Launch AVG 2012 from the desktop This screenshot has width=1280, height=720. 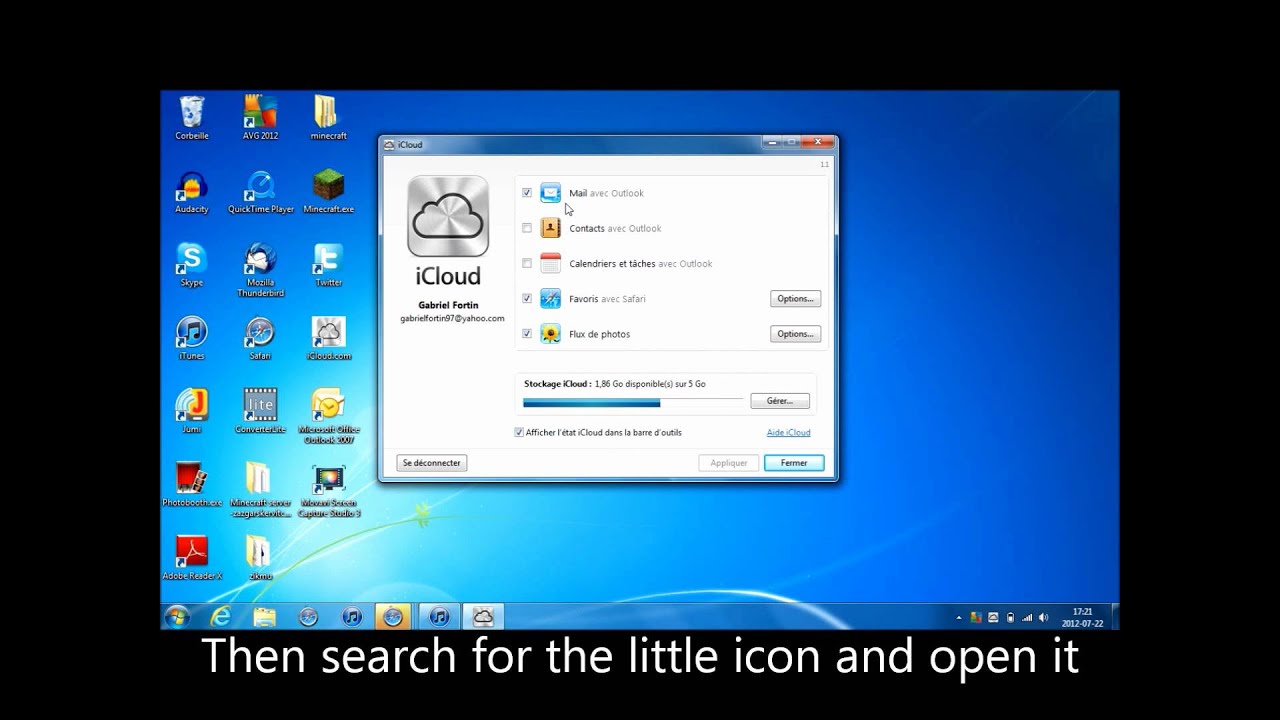tap(260, 117)
